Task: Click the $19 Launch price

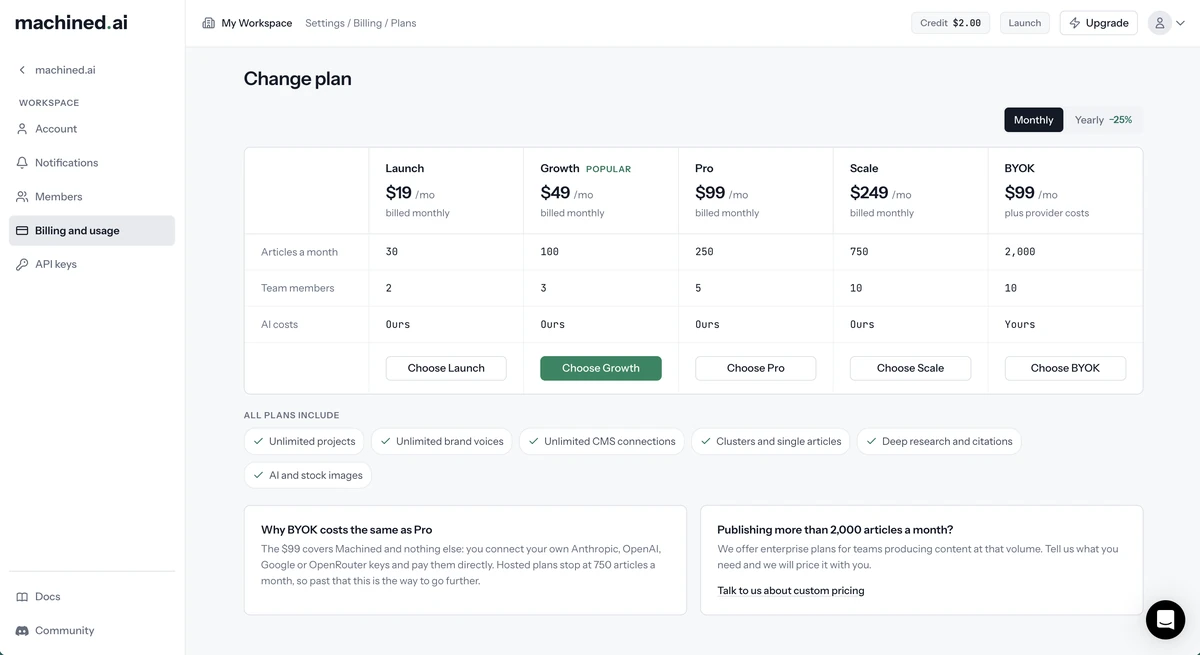Action: (399, 193)
